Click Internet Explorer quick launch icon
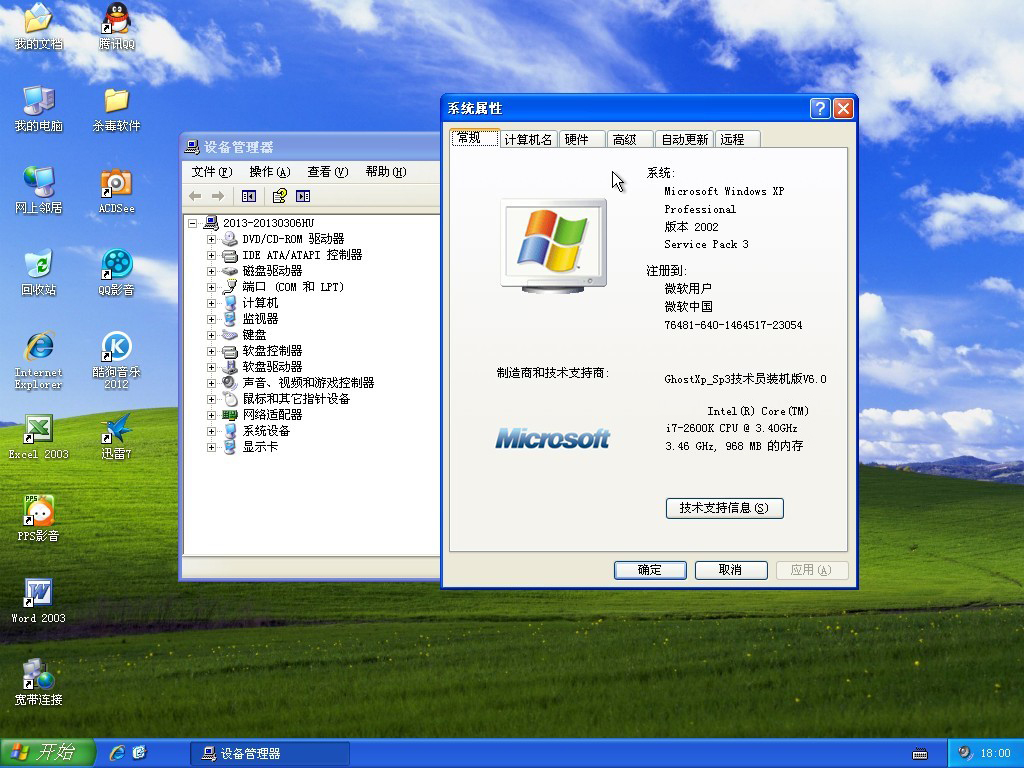 117,753
